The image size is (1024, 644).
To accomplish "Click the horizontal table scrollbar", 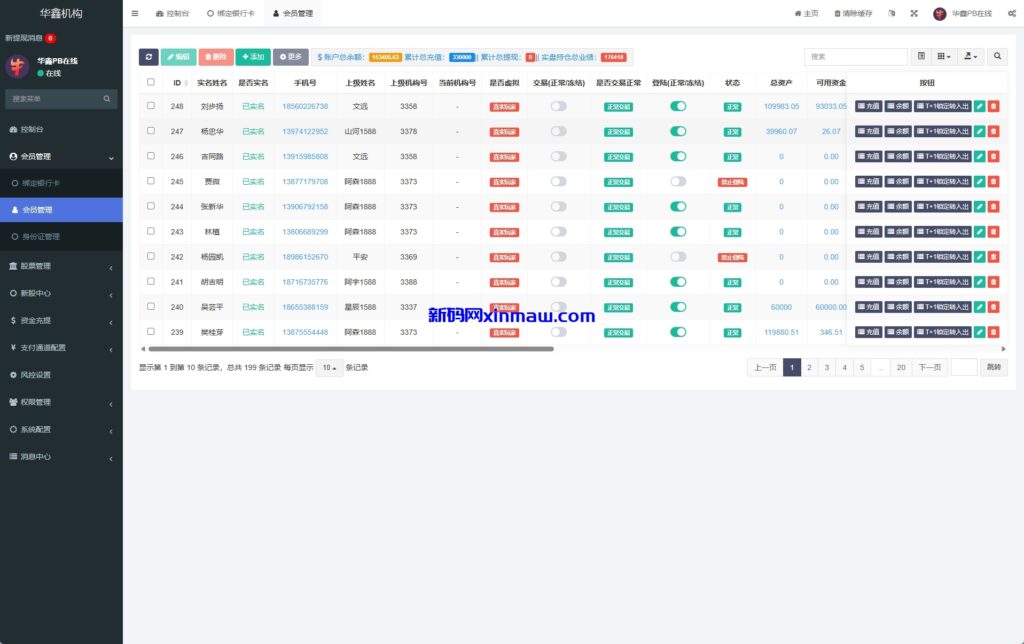I will (x=350, y=349).
